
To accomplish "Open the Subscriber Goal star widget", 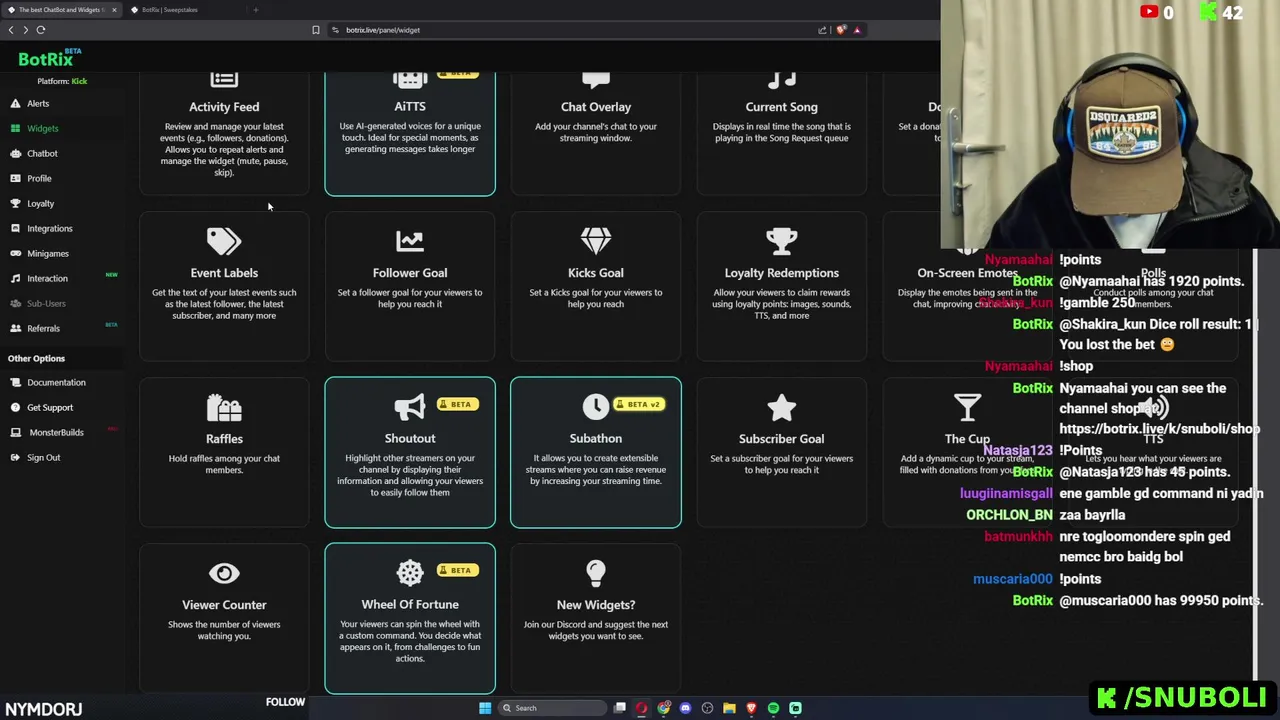I will (x=781, y=452).
